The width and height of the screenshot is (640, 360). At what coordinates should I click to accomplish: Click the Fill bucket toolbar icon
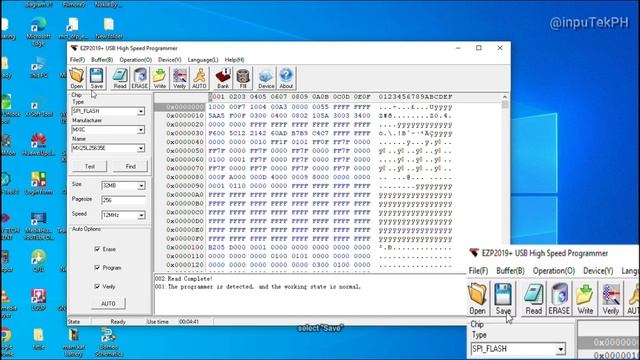243,78
